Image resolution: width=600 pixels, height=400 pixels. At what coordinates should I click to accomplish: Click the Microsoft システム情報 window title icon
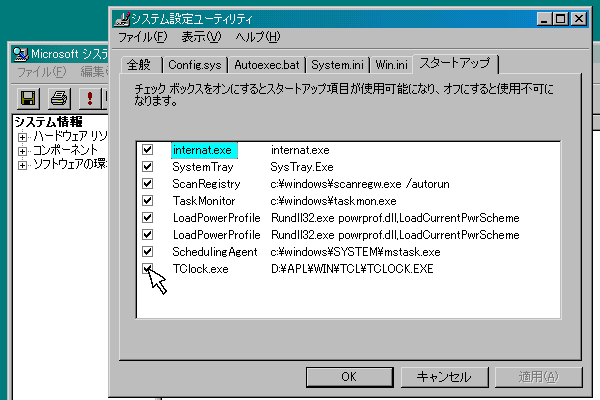[x=20, y=54]
